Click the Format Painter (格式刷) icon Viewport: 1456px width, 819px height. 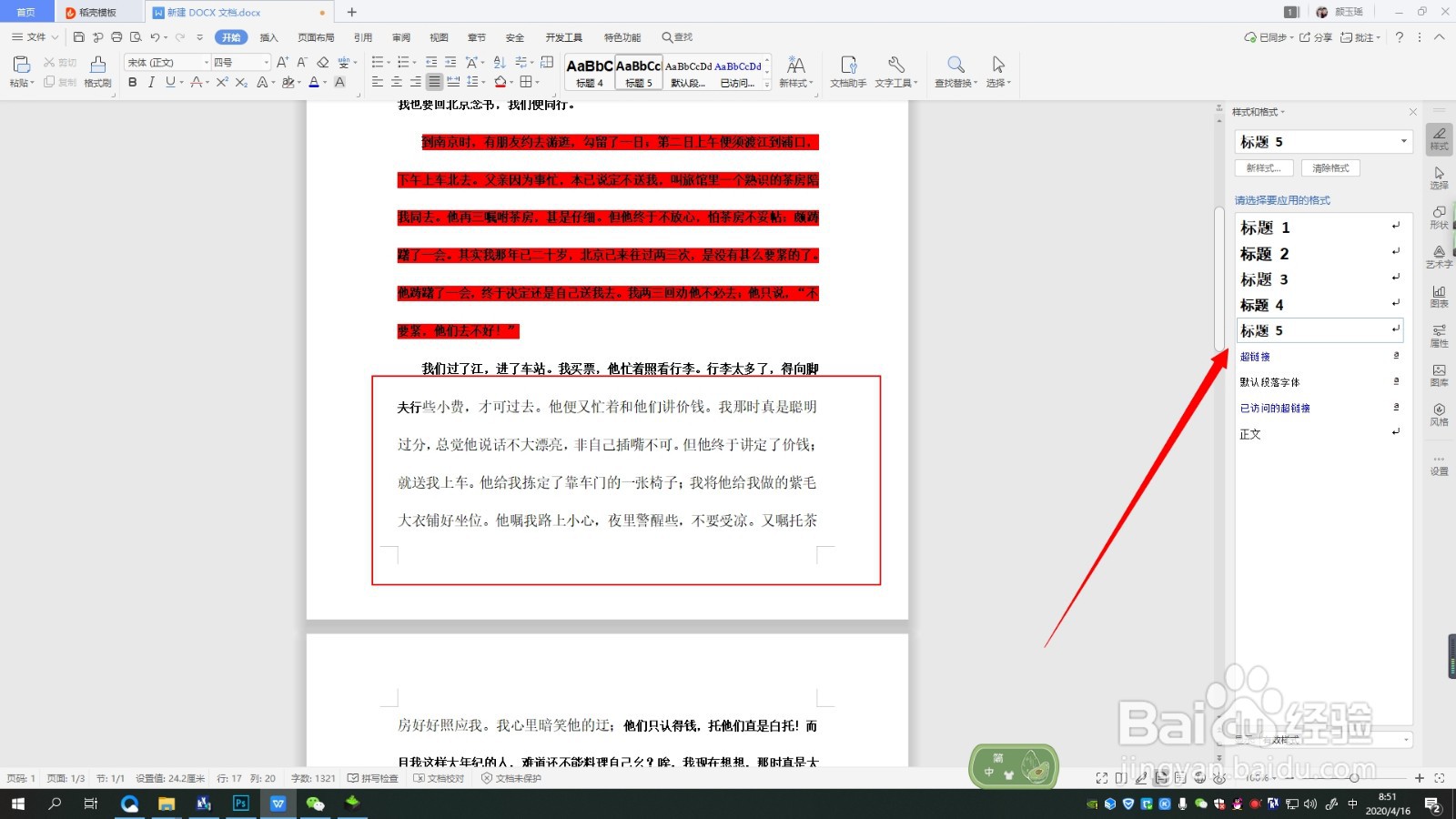click(97, 71)
